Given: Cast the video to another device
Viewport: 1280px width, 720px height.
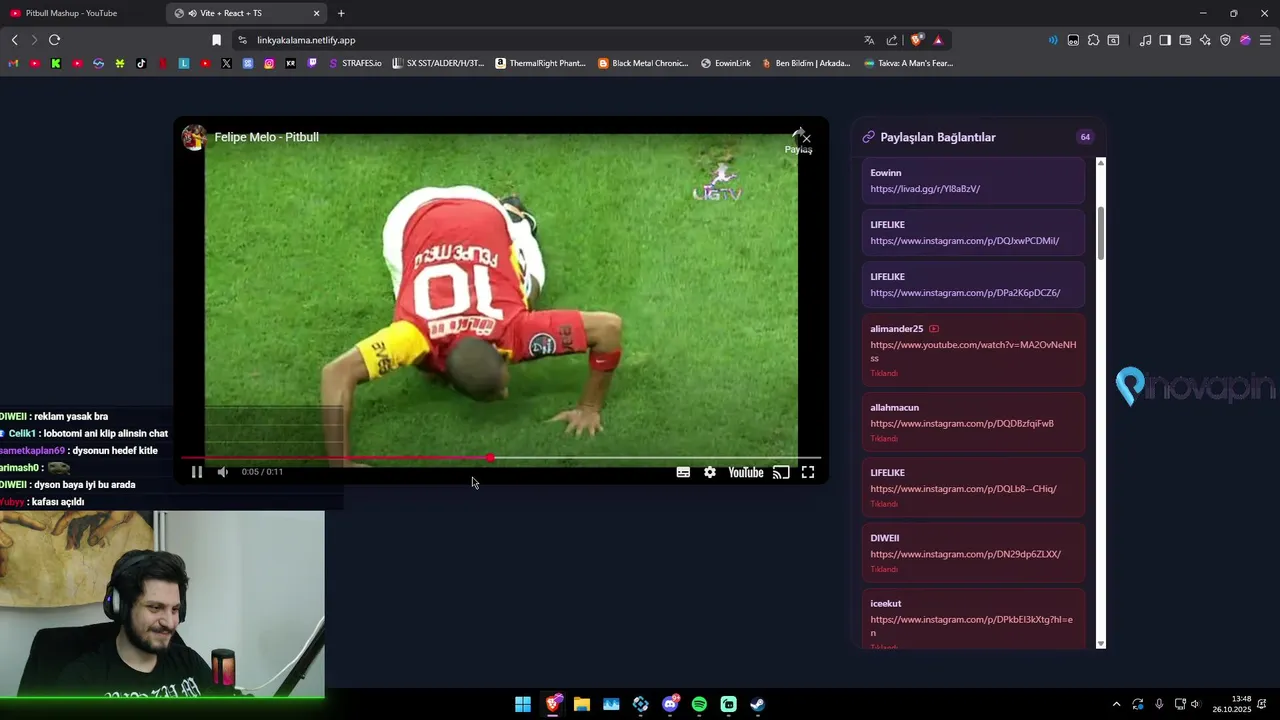Looking at the screenshot, I should pos(781,472).
